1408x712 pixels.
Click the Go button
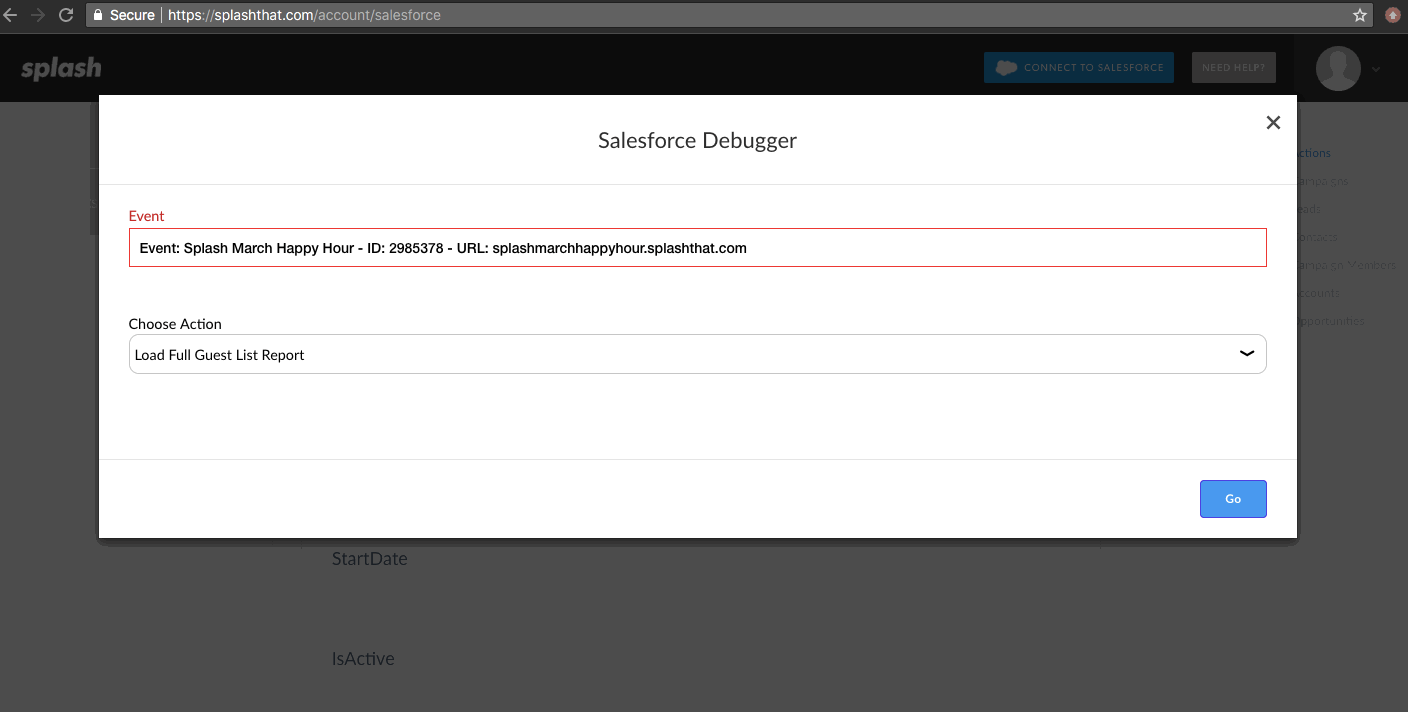tap(1233, 499)
